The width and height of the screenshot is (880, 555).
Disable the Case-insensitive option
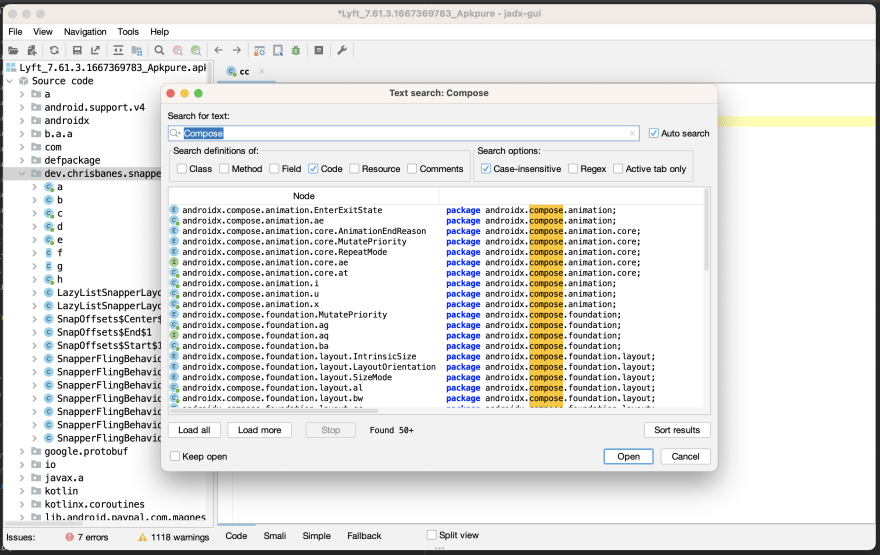(486, 168)
